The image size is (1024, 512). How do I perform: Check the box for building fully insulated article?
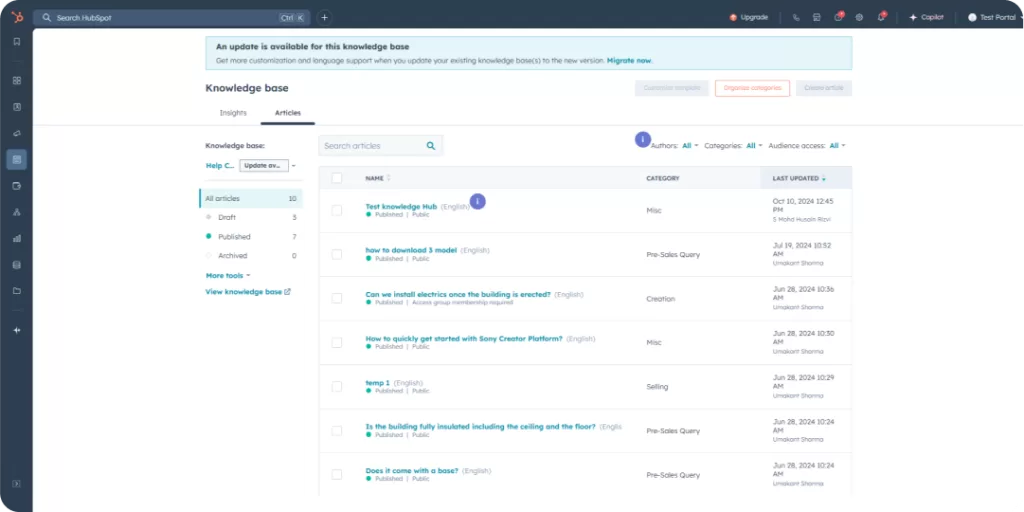pos(337,430)
